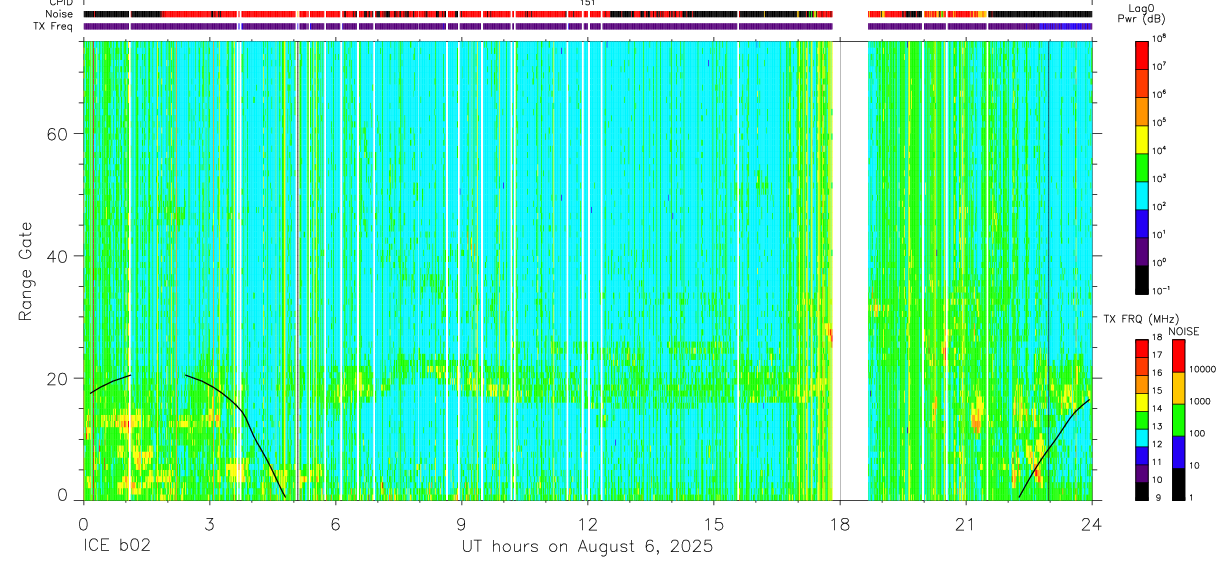
Task: Click the x-axis tick label "3"
Action: [x=209, y=525]
